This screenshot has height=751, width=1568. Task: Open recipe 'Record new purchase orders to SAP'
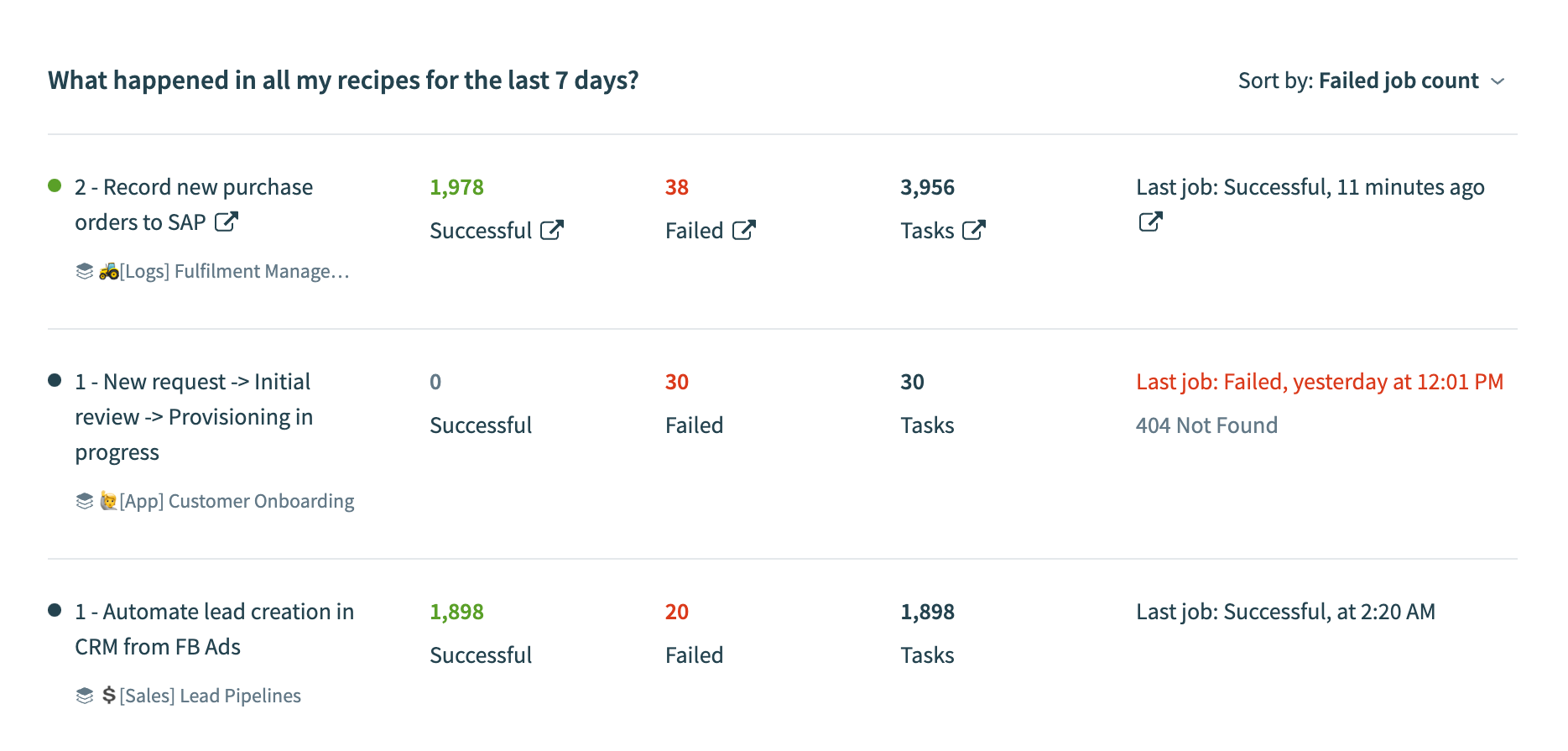click(x=193, y=188)
